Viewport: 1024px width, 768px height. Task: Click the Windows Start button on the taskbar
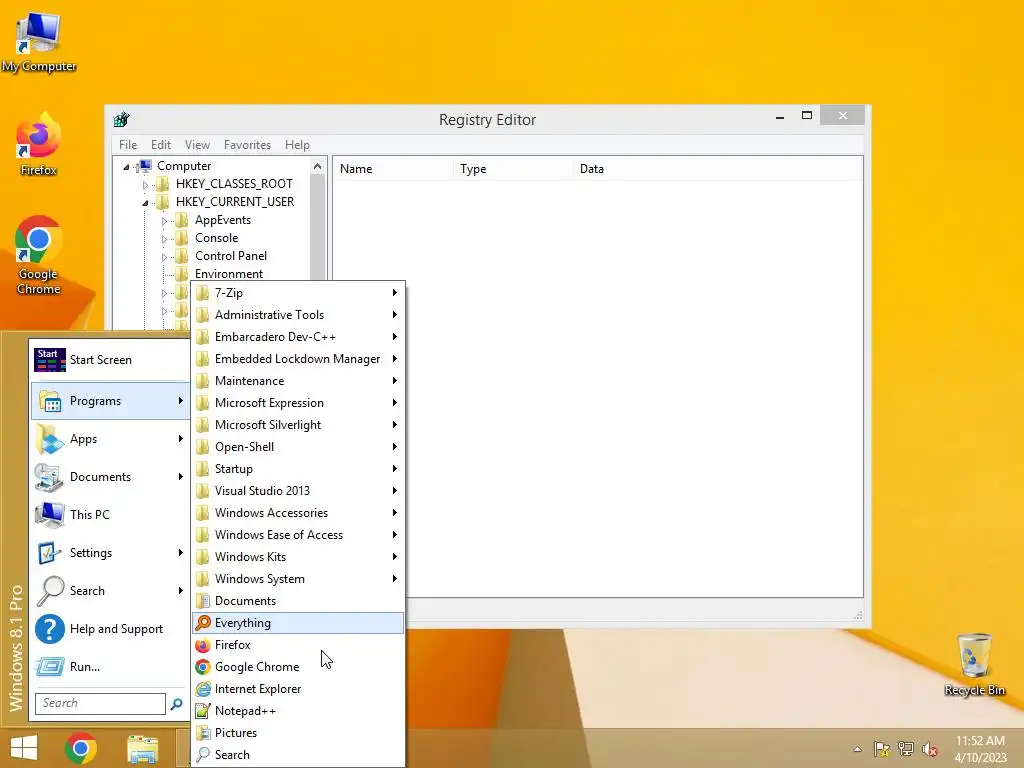(24, 748)
